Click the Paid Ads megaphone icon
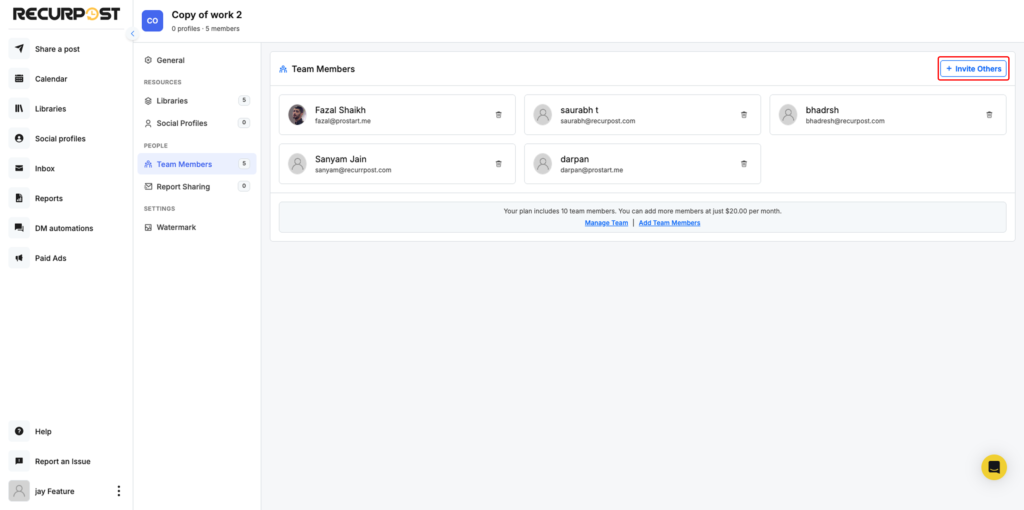 pyautogui.click(x=19, y=258)
